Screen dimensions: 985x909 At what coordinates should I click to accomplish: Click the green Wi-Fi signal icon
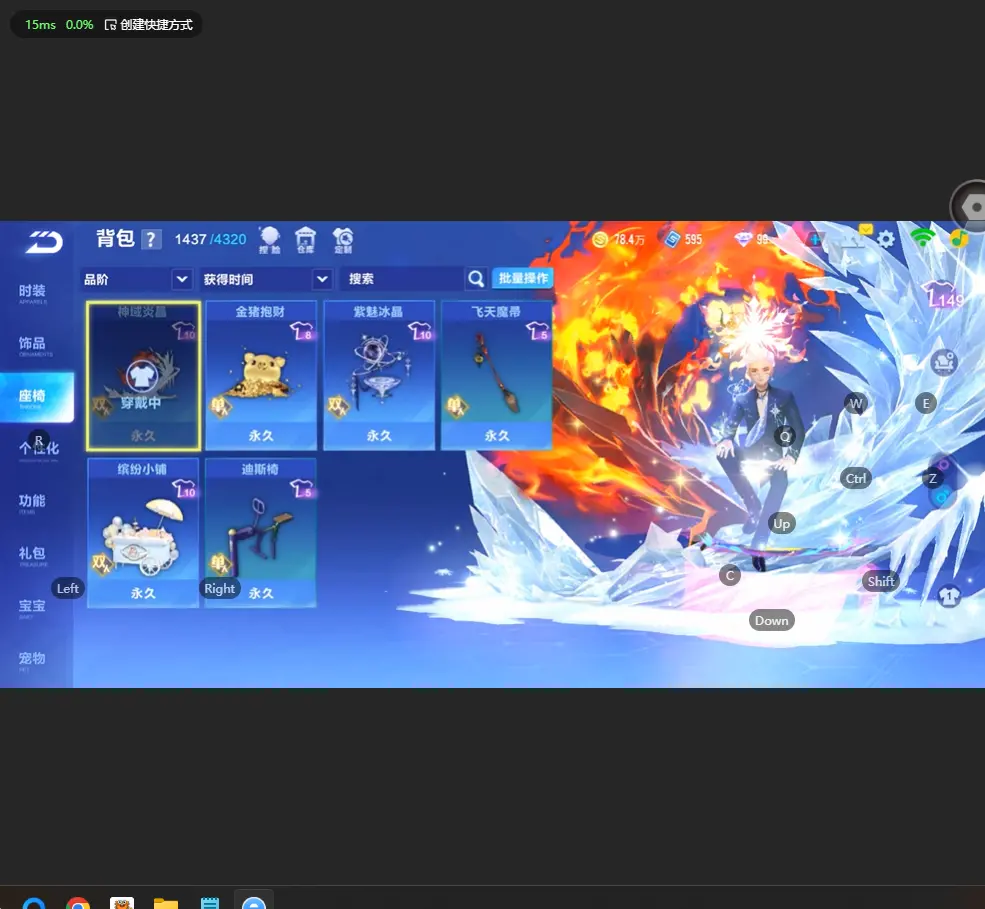(x=922, y=237)
